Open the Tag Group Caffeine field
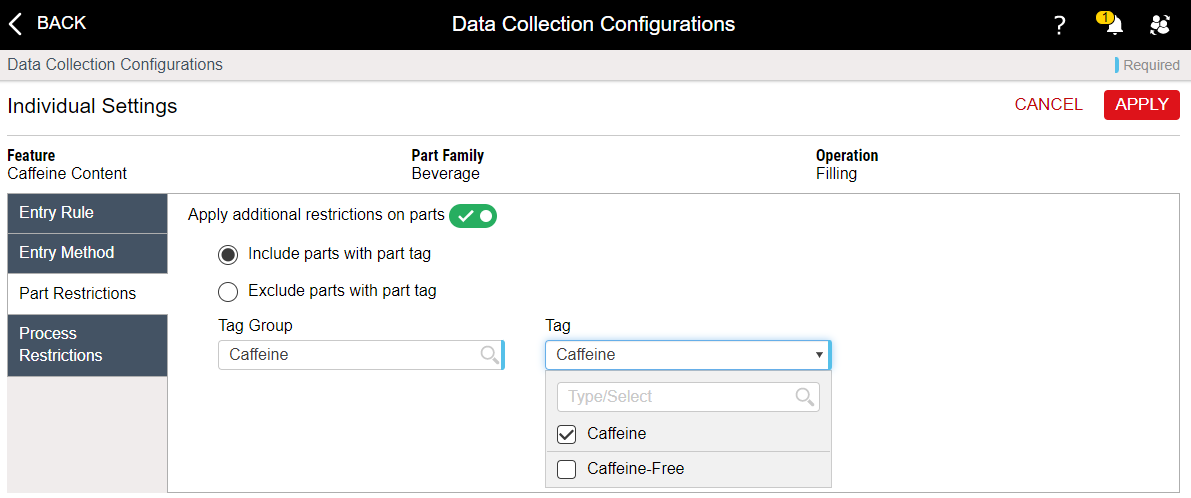 (361, 355)
